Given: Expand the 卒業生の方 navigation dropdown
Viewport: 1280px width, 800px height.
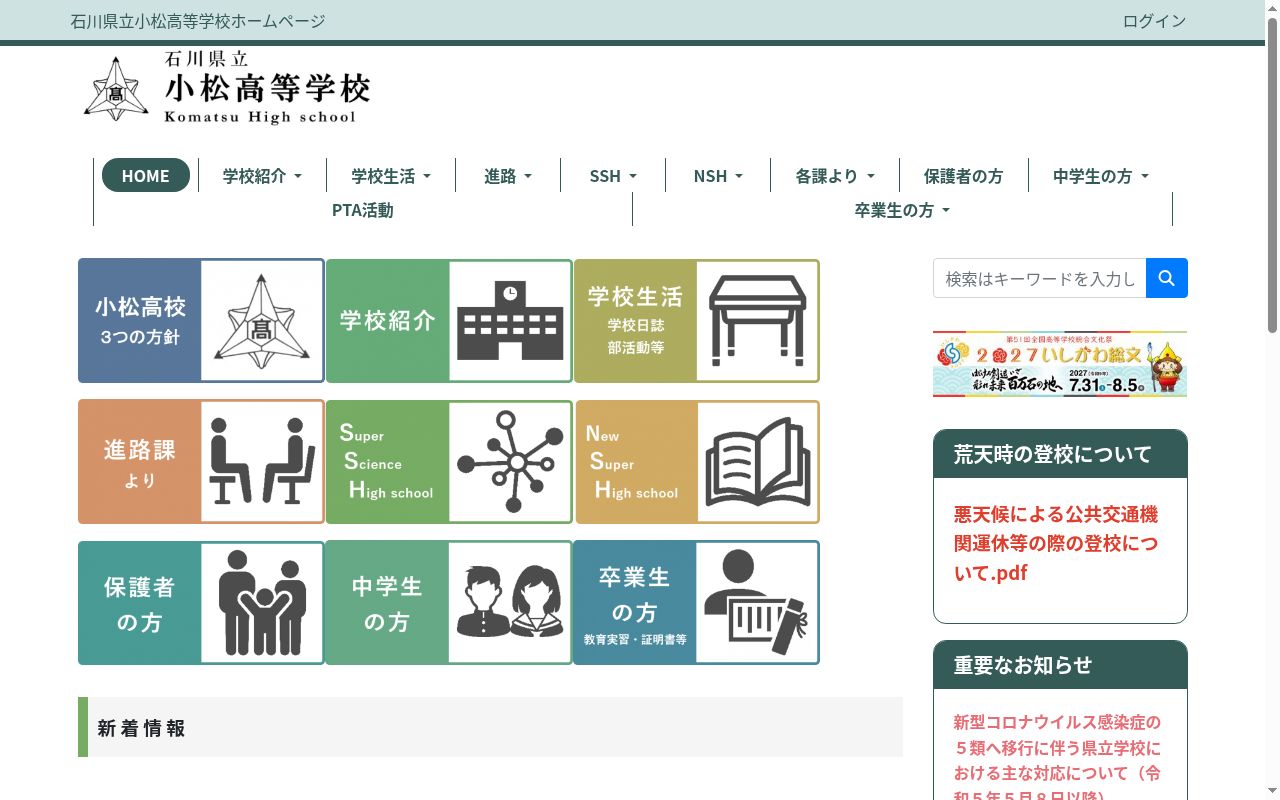Looking at the screenshot, I should pos(902,210).
